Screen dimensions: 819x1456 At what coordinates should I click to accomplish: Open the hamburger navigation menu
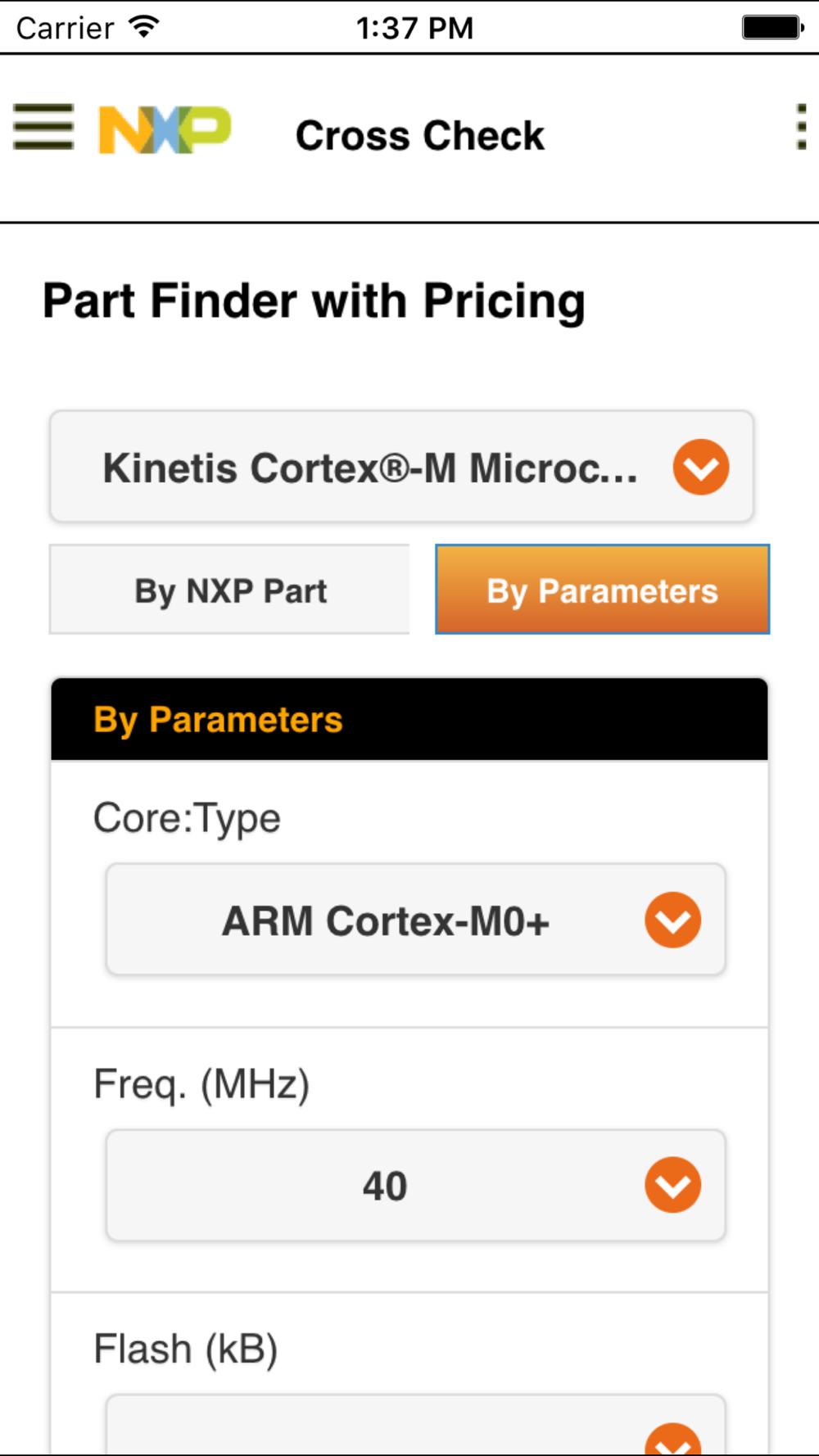43,127
